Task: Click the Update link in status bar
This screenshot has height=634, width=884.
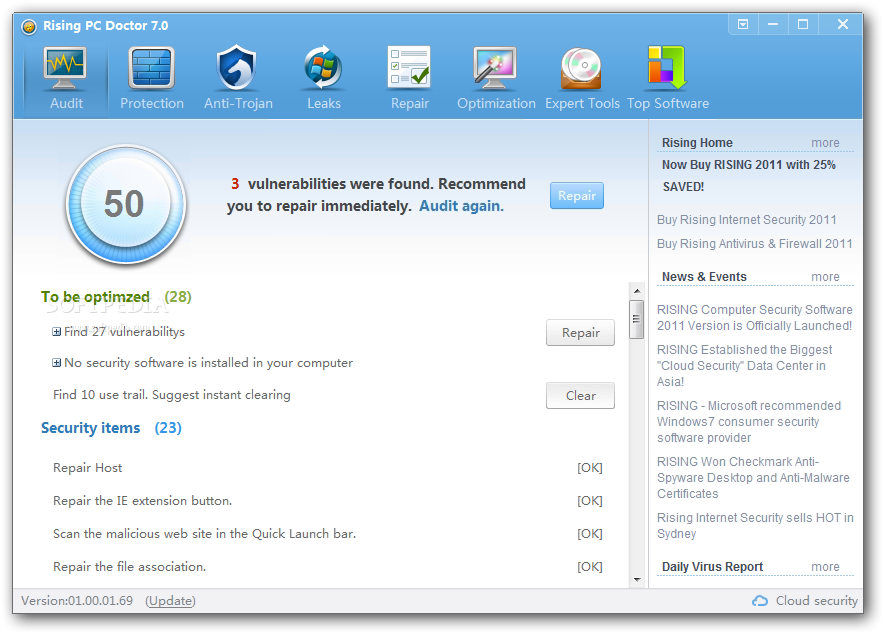Action: [x=170, y=601]
